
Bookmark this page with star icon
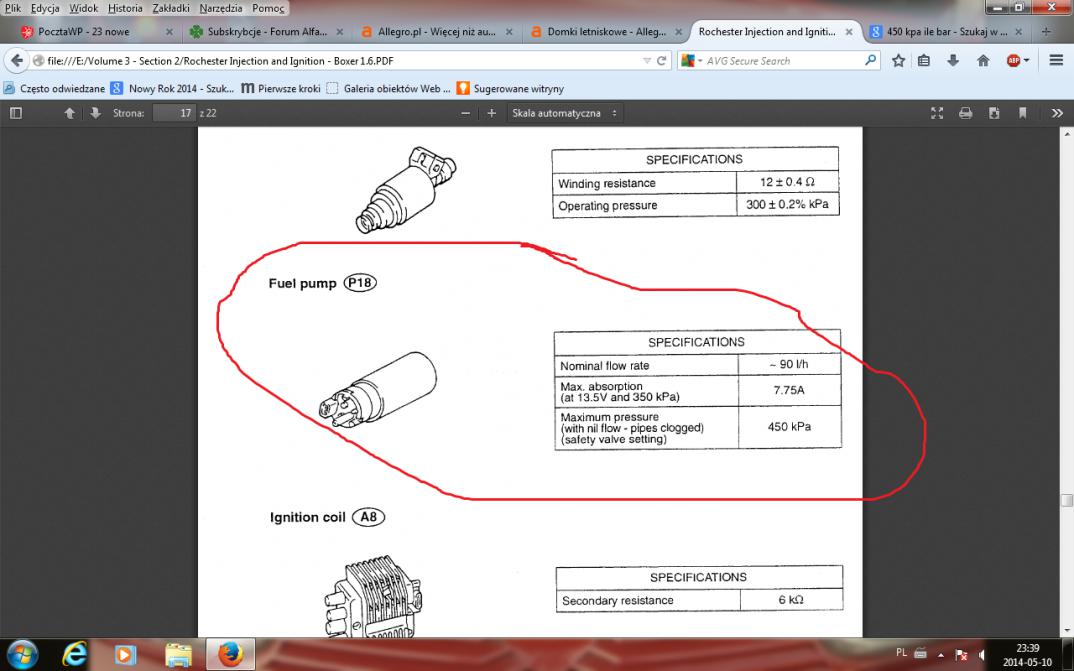[898, 60]
